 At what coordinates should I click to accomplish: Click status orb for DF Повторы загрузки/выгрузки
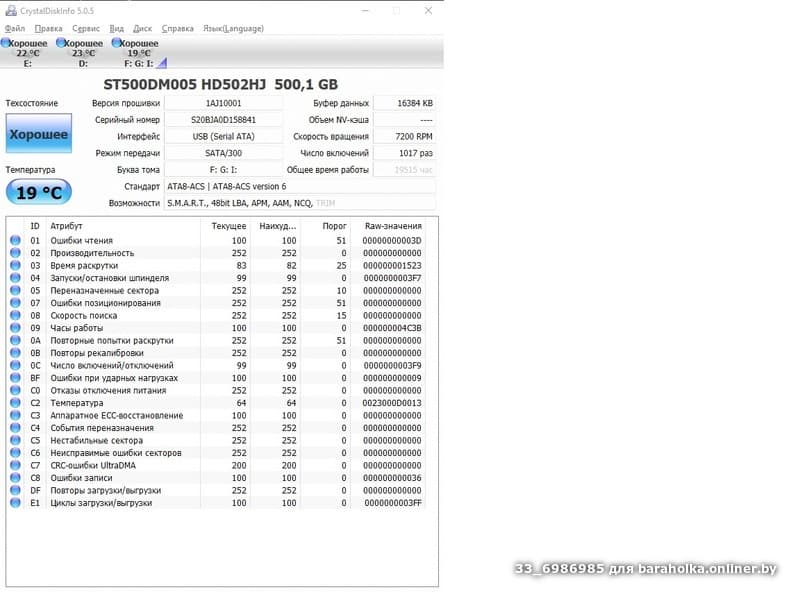15,490
